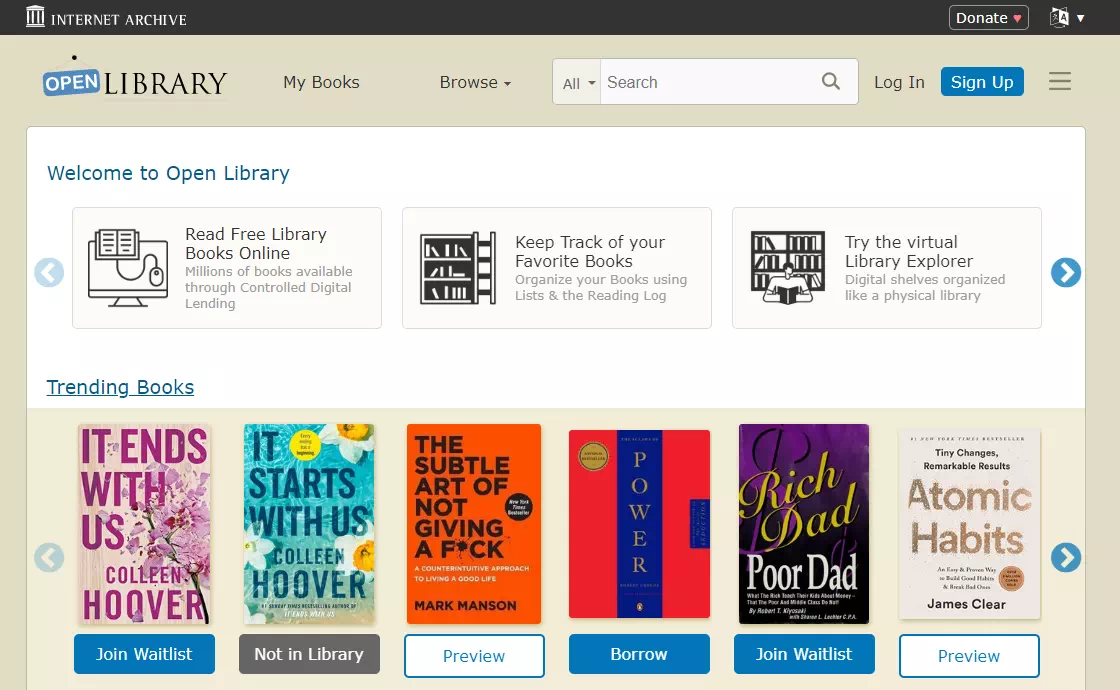Join Waitlist for Rich Dad Poor Dad
The image size is (1120, 690).
804,654
